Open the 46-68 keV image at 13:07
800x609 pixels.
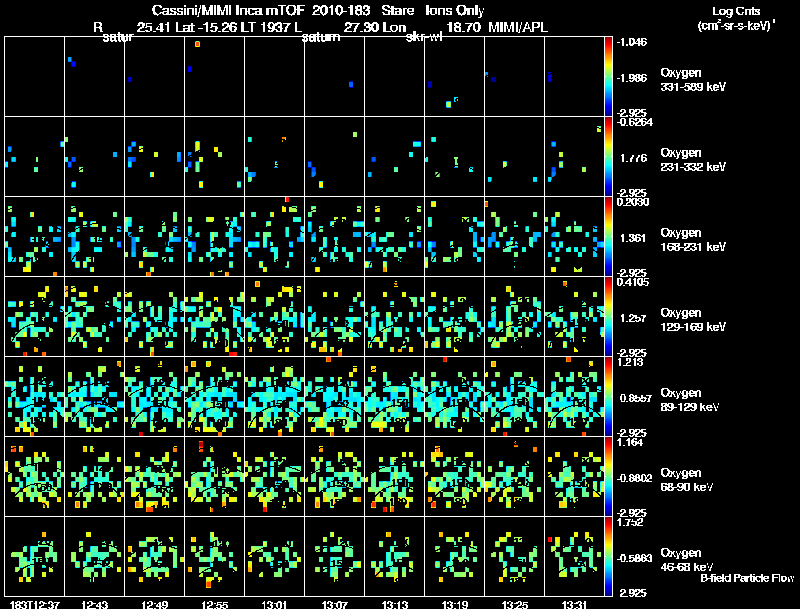[x=335, y=556]
